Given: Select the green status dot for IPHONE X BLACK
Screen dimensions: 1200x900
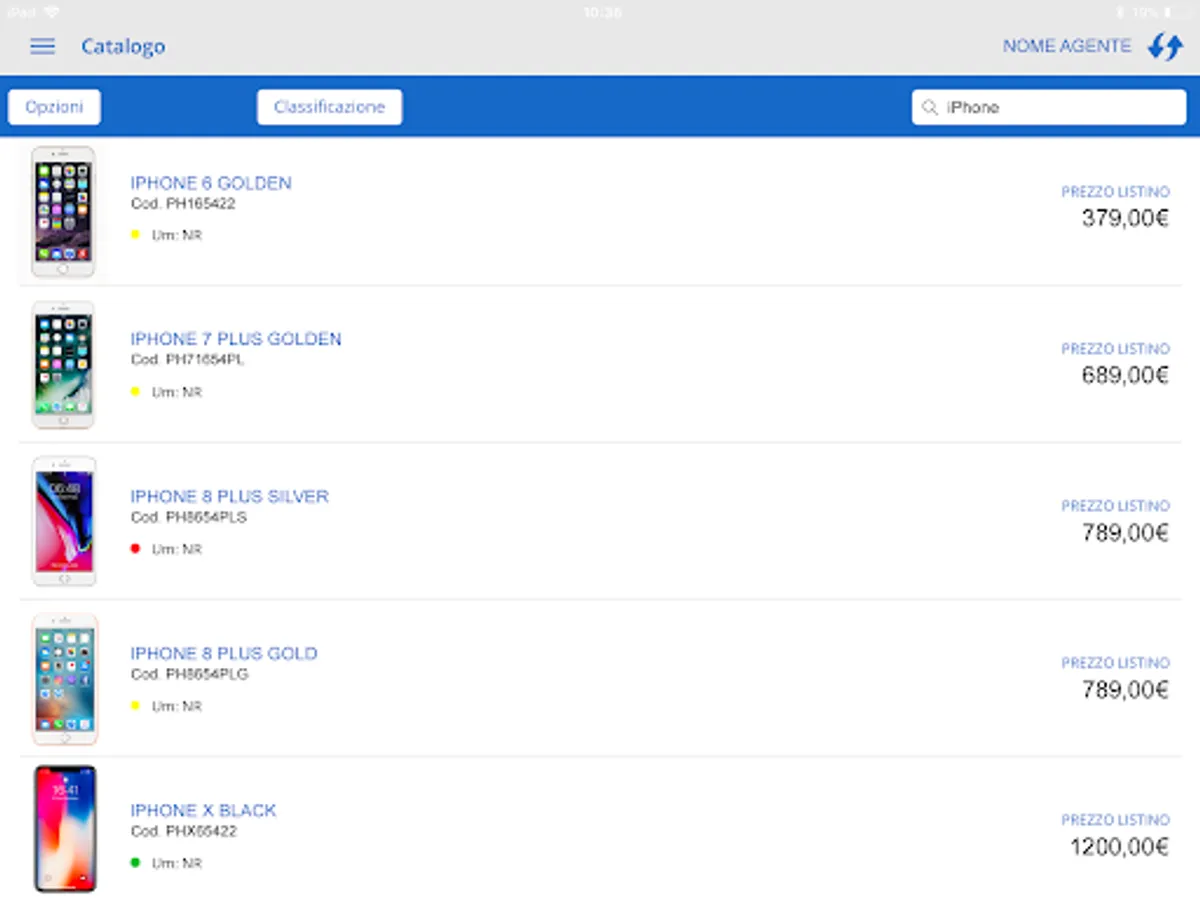Looking at the screenshot, I should 135,862.
